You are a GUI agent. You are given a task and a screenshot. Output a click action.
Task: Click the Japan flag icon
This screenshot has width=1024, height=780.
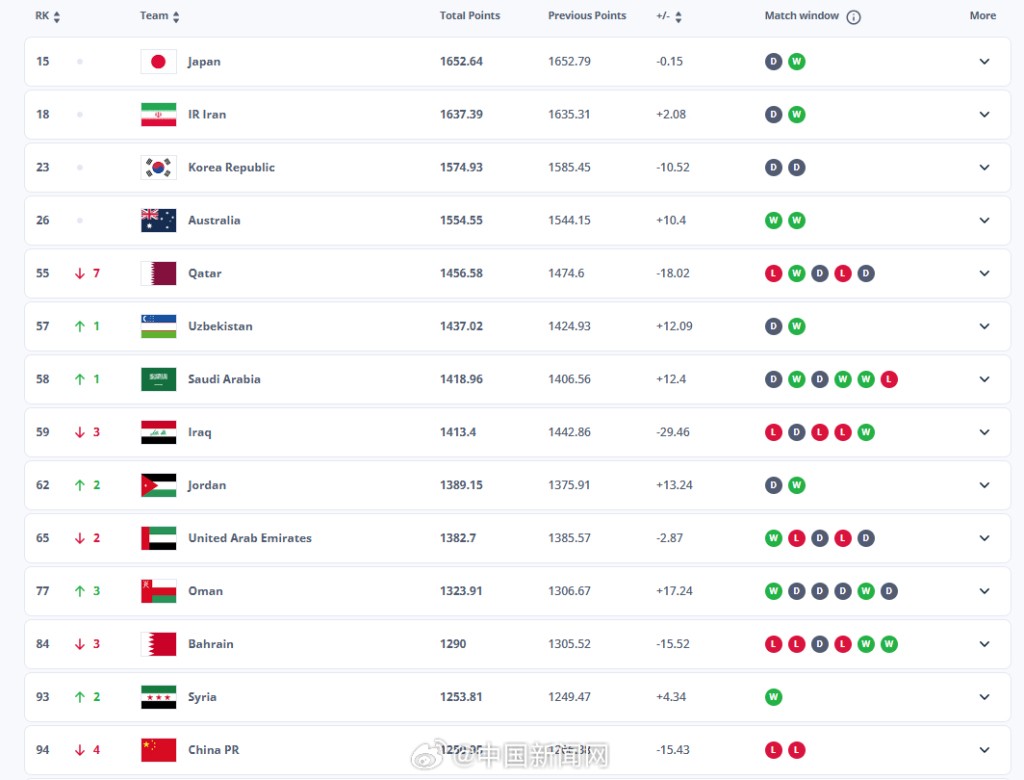coord(158,62)
